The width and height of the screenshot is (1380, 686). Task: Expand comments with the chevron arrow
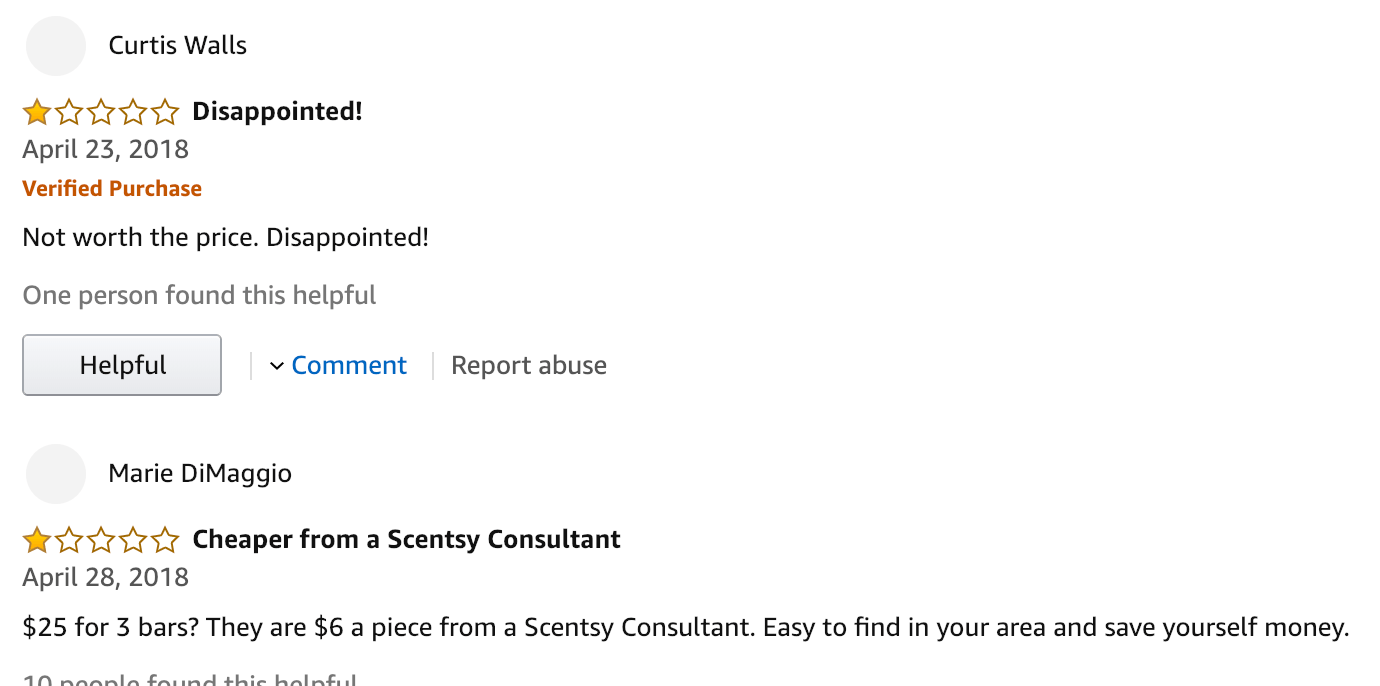point(277,366)
